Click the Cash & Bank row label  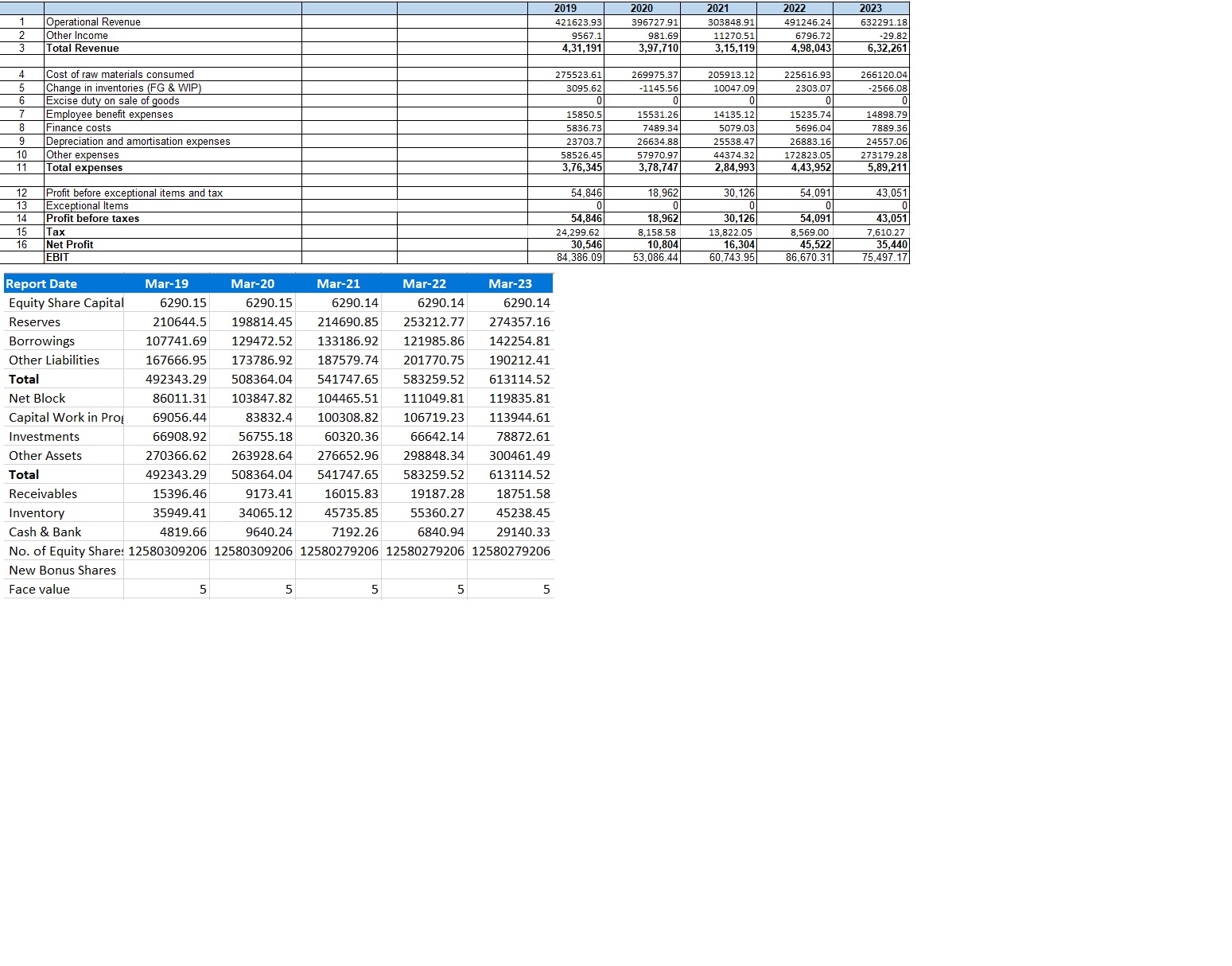click(45, 532)
